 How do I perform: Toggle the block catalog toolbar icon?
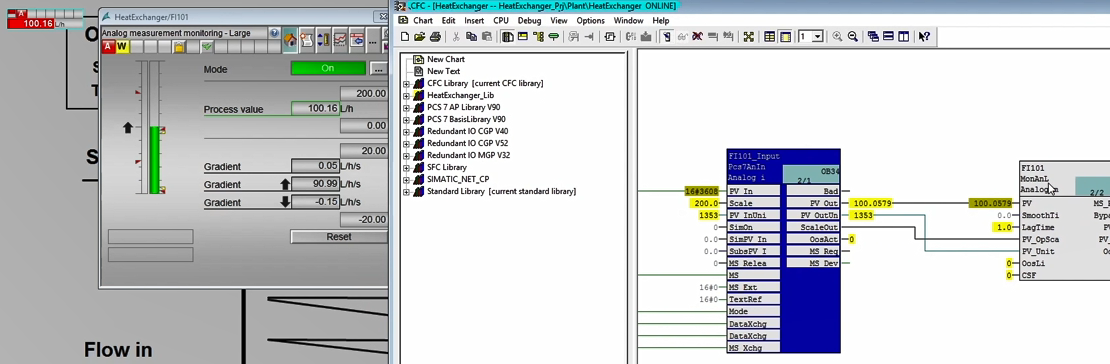coord(507,37)
